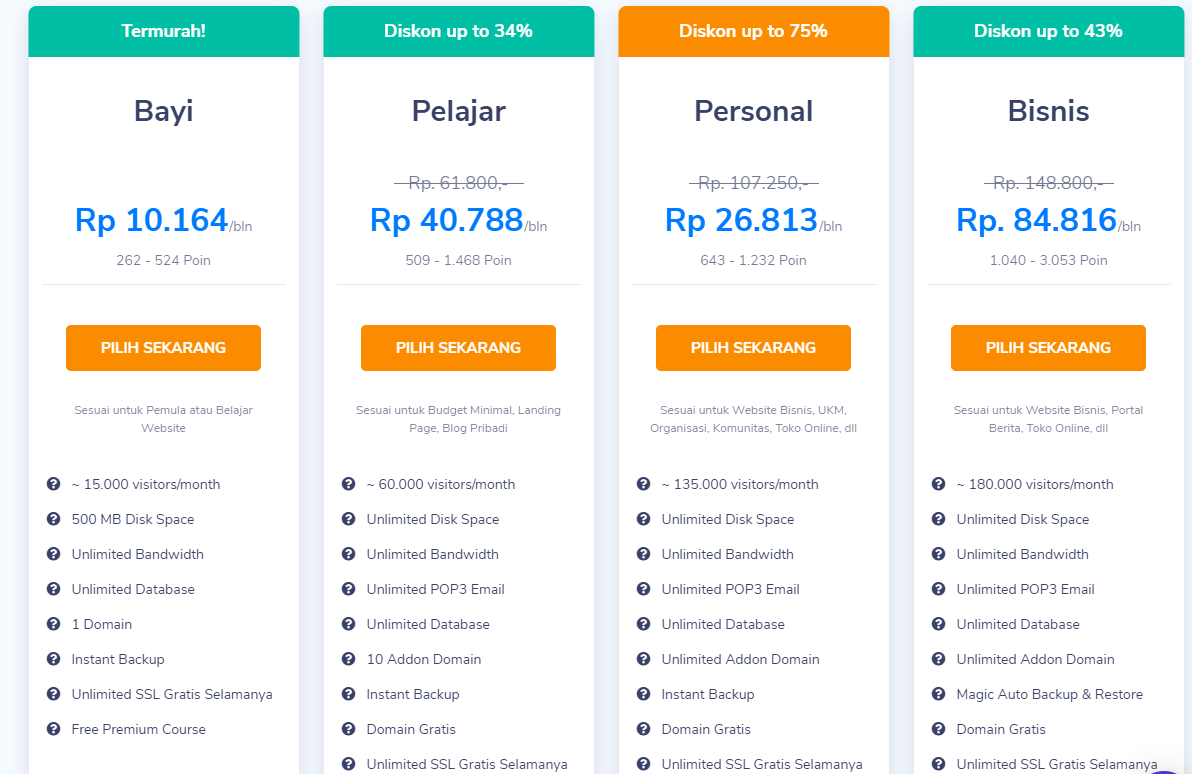The width and height of the screenshot is (1192, 774).
Task: Click help icon next to ~ 135.000 visitors/month
Action: pyautogui.click(x=643, y=484)
